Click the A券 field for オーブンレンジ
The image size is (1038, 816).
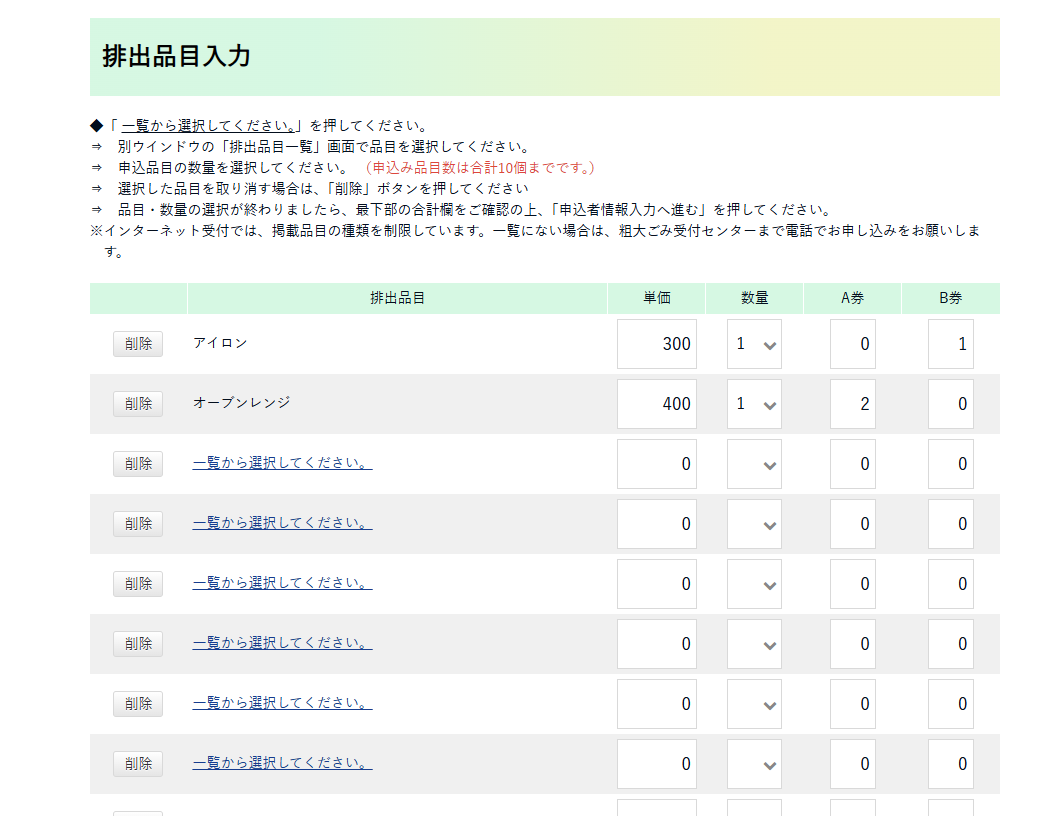pyautogui.click(x=852, y=404)
